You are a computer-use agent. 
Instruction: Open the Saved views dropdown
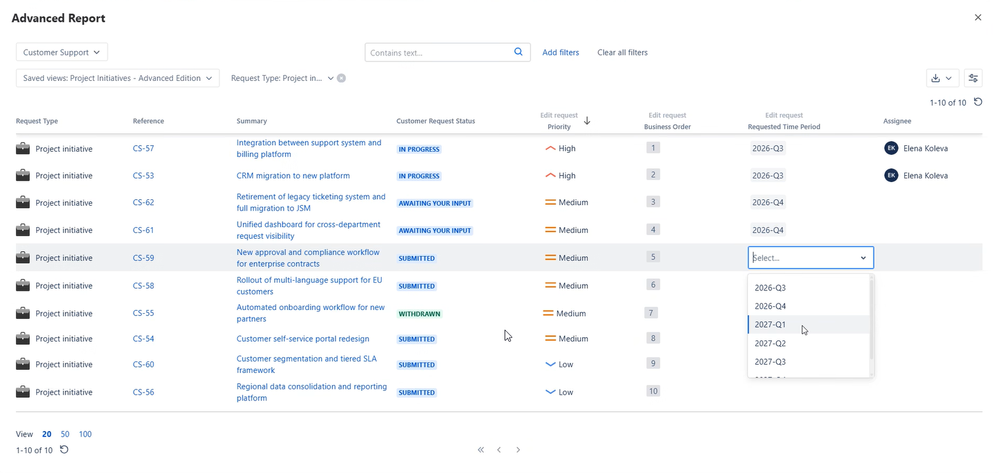coord(118,78)
